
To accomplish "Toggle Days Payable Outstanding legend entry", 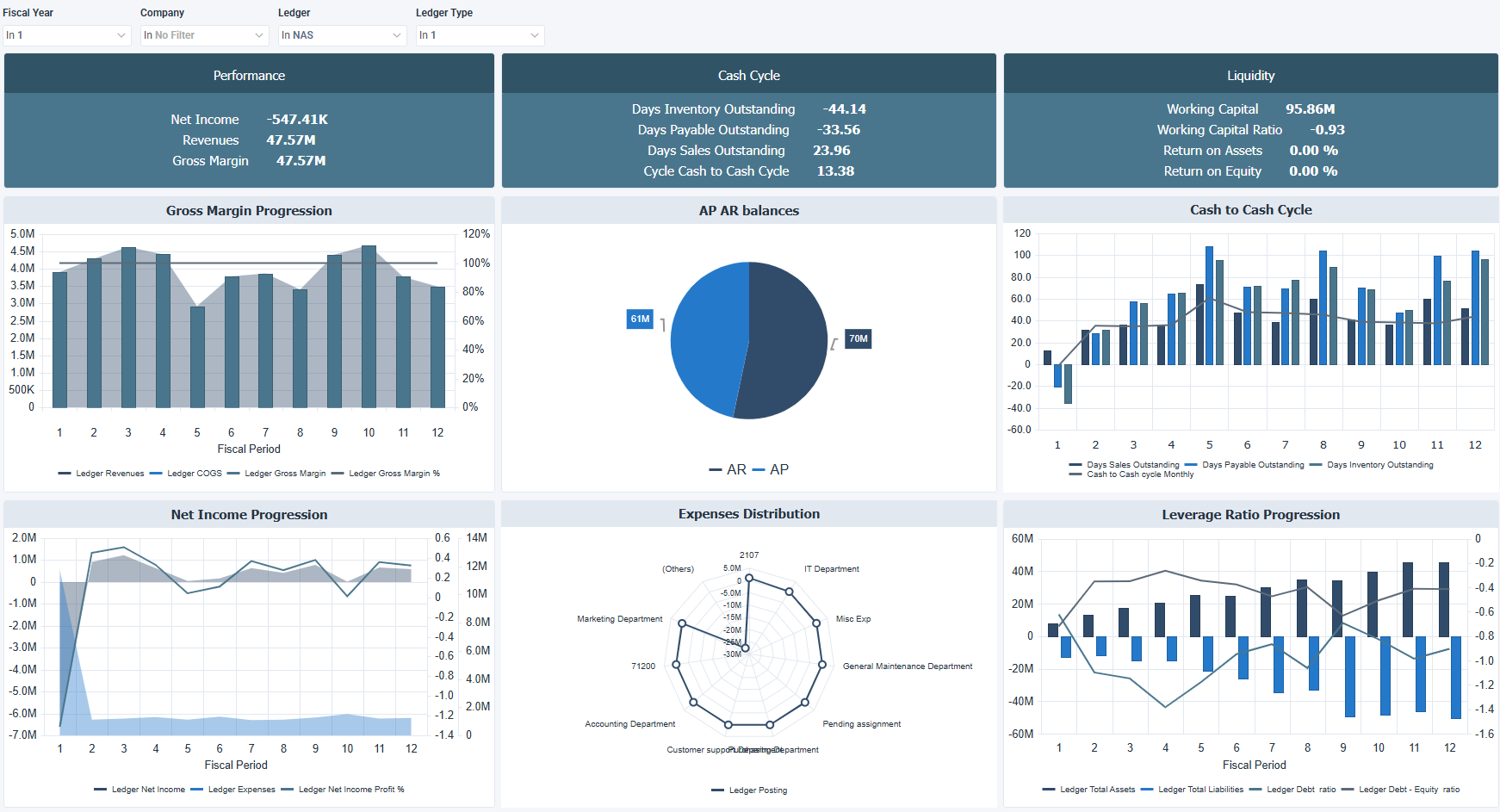I will click(1245, 465).
